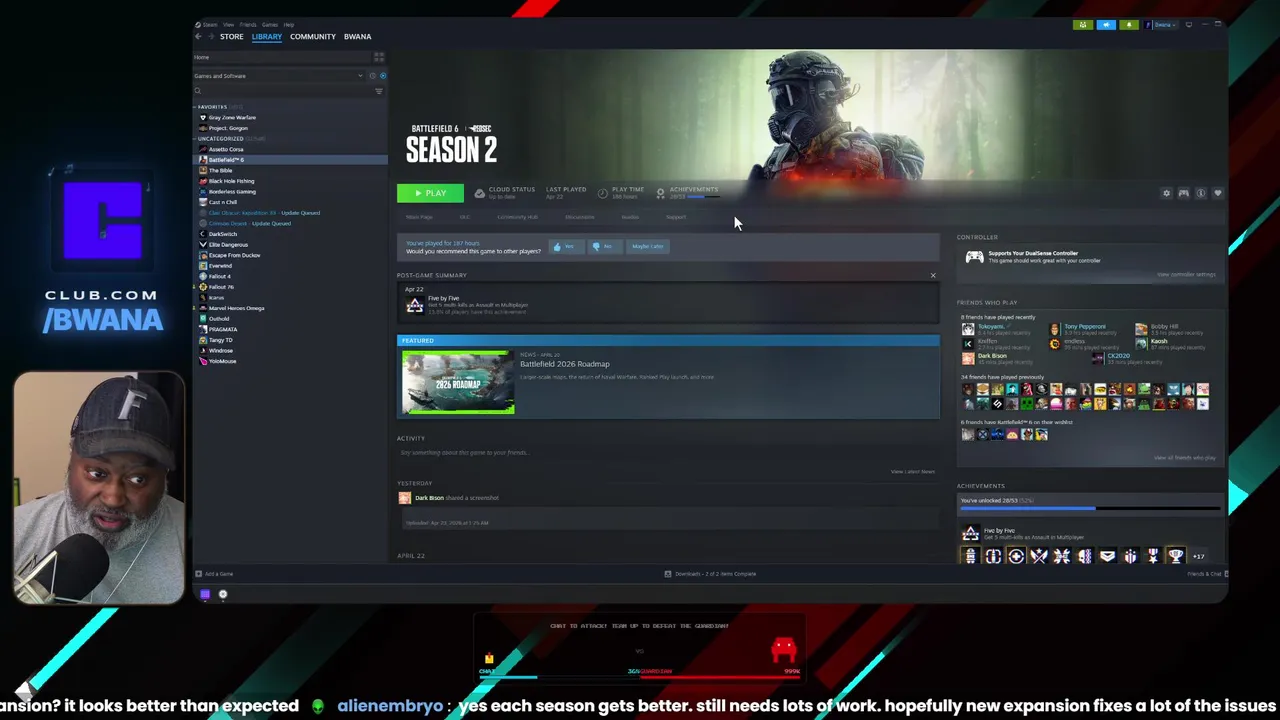Viewport: 1280px width, 720px height.
Task: Open the Help menu
Action: (289, 24)
